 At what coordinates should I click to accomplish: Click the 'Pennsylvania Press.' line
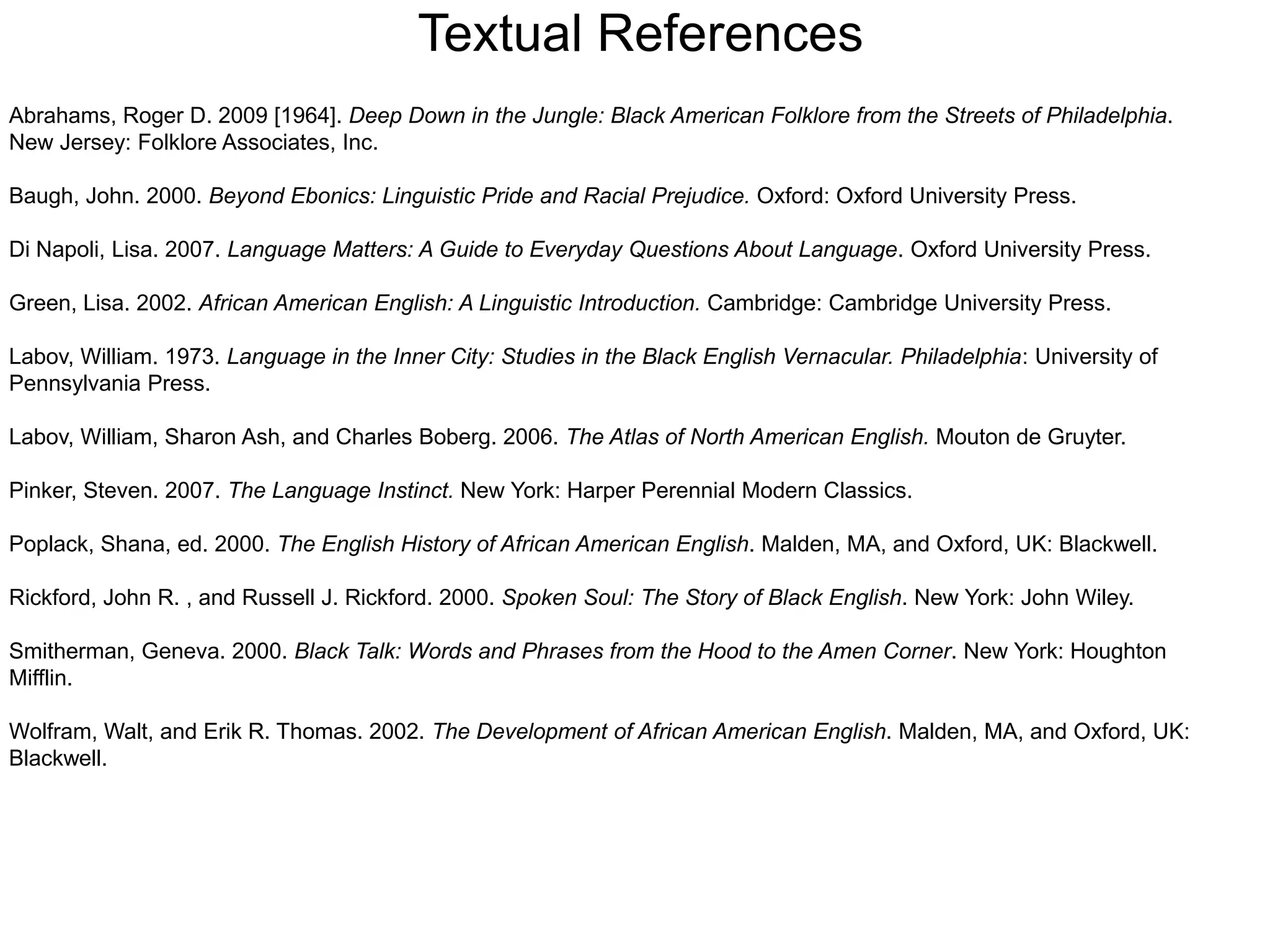[110, 384]
